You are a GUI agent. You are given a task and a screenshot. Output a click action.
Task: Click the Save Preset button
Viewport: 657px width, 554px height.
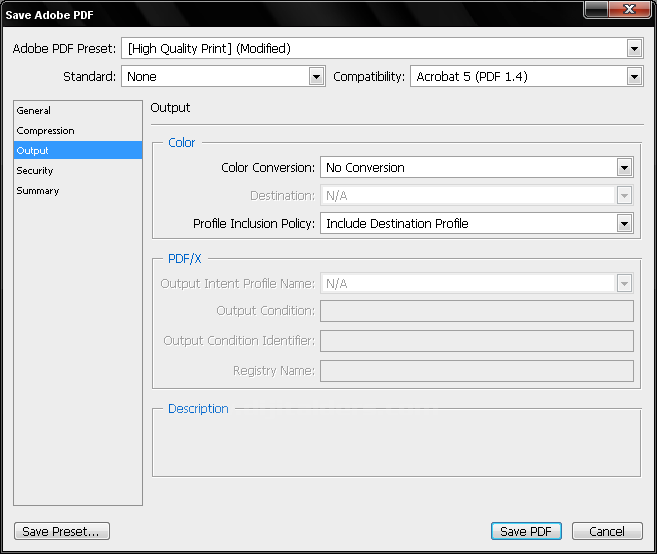tap(62, 531)
